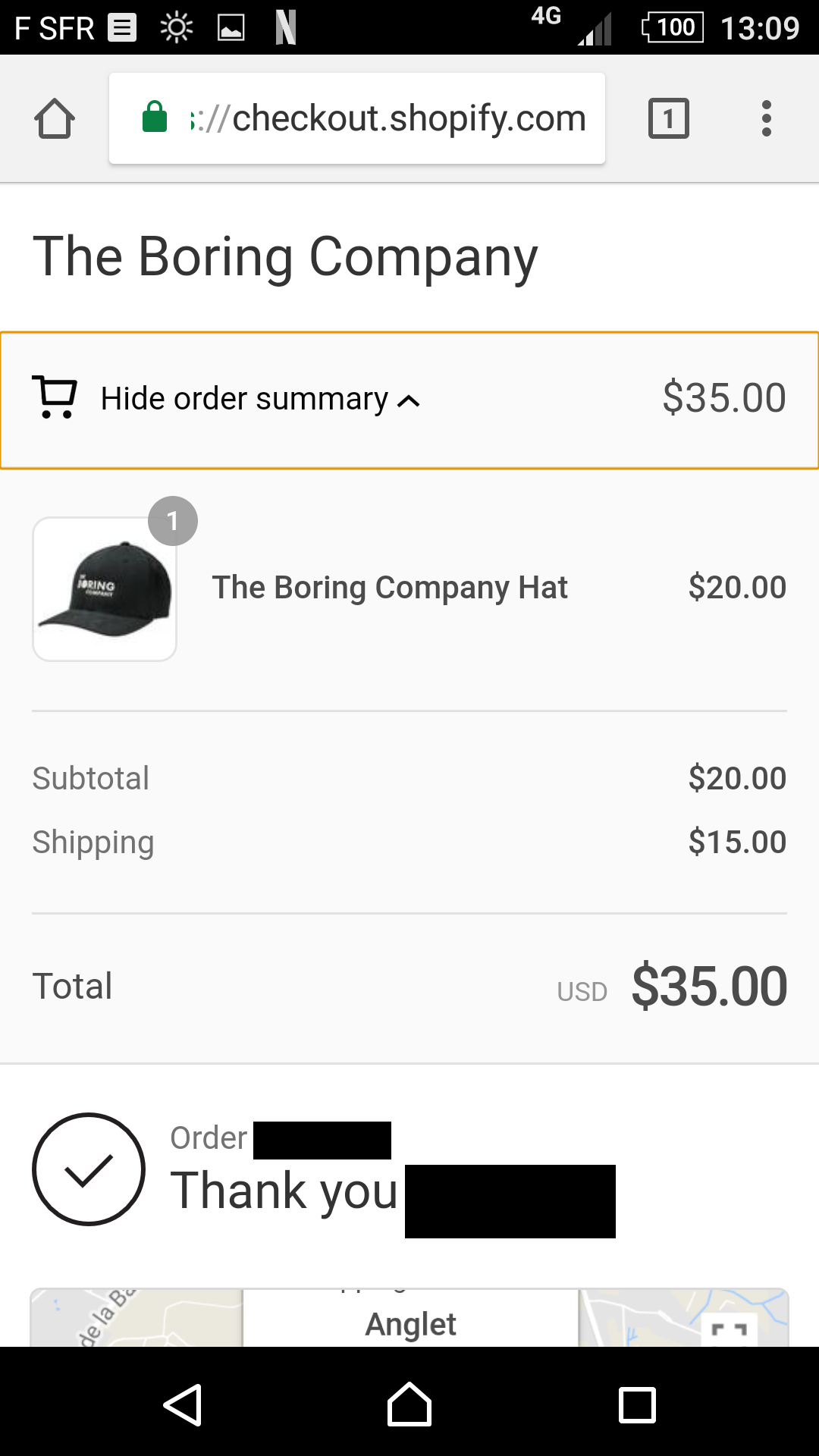Tap the green padlock security icon
This screenshot has width=819, height=1456.
(x=155, y=118)
